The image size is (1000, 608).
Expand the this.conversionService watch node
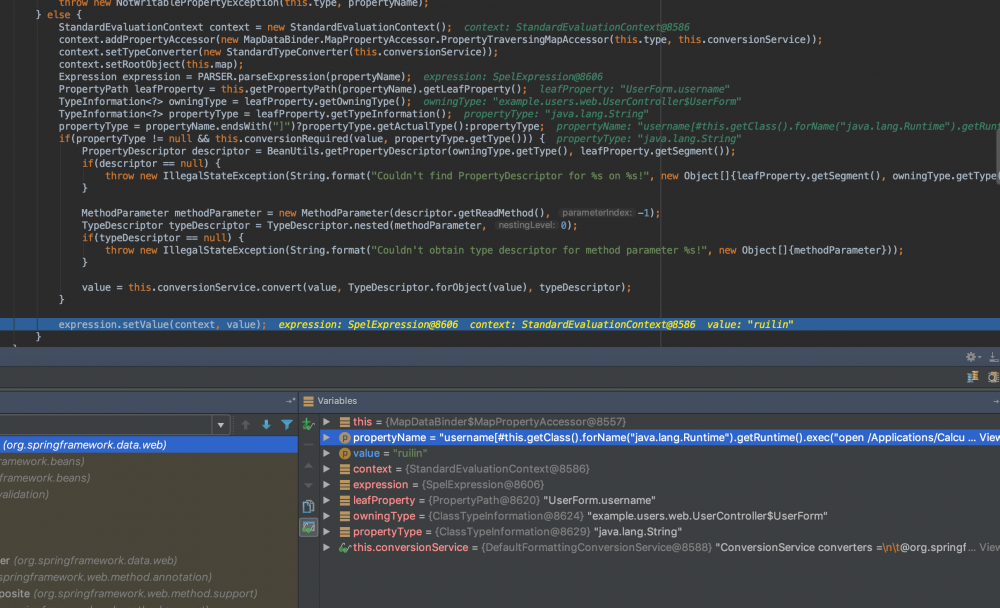pos(326,548)
